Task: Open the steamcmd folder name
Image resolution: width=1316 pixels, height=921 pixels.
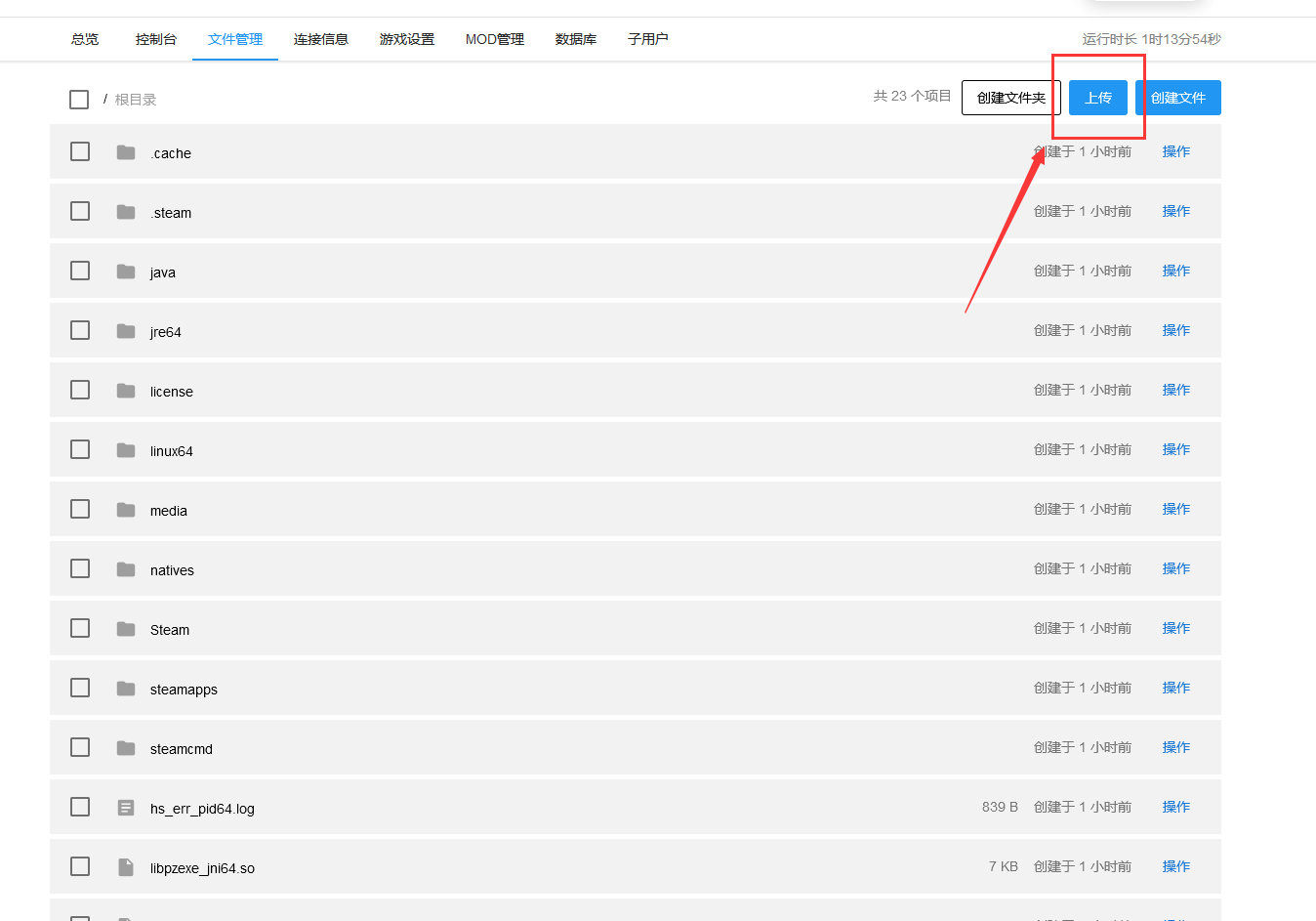Action: click(182, 749)
